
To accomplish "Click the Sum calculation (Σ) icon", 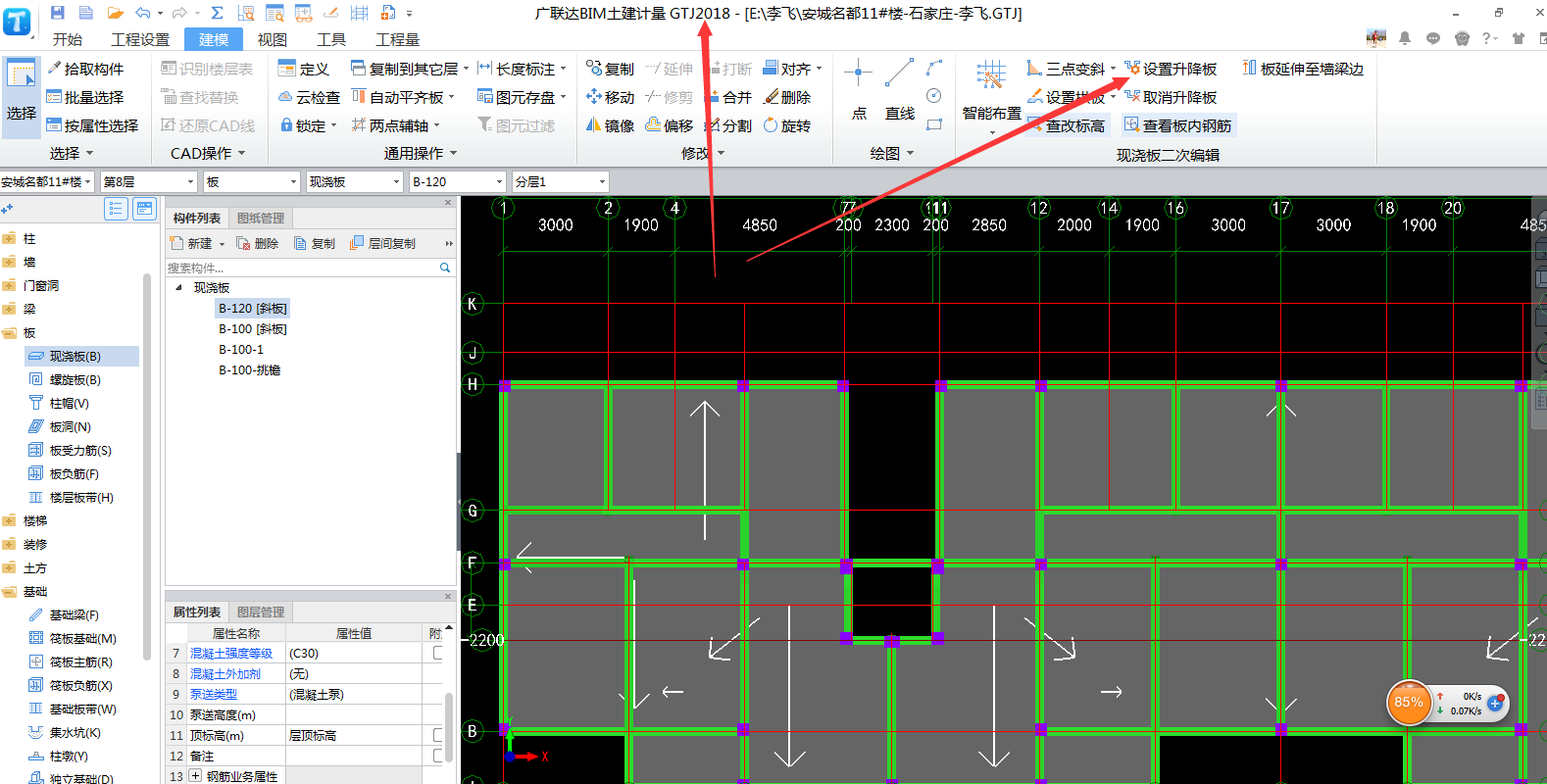I will (217, 13).
